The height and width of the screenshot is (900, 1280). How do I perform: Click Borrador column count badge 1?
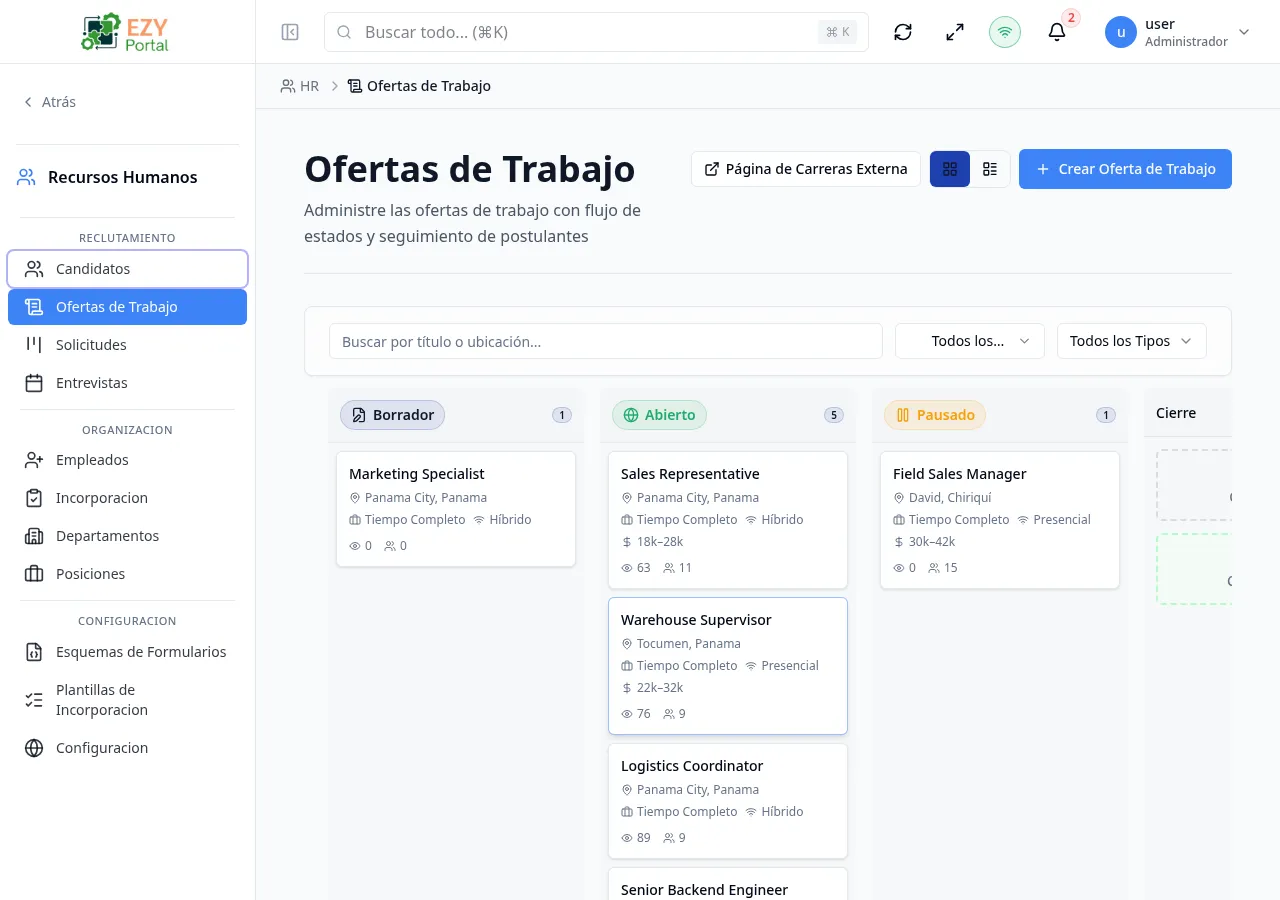562,415
